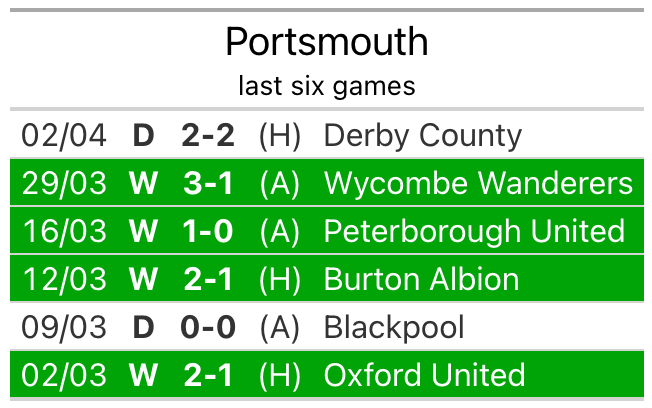Open the Burton Albion result

327,278
